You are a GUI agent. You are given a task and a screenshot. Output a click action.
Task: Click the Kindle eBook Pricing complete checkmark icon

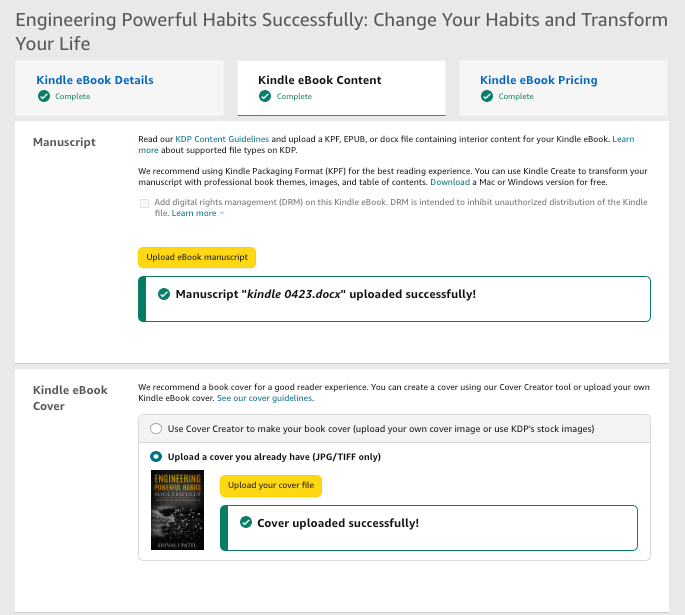pyautogui.click(x=487, y=97)
